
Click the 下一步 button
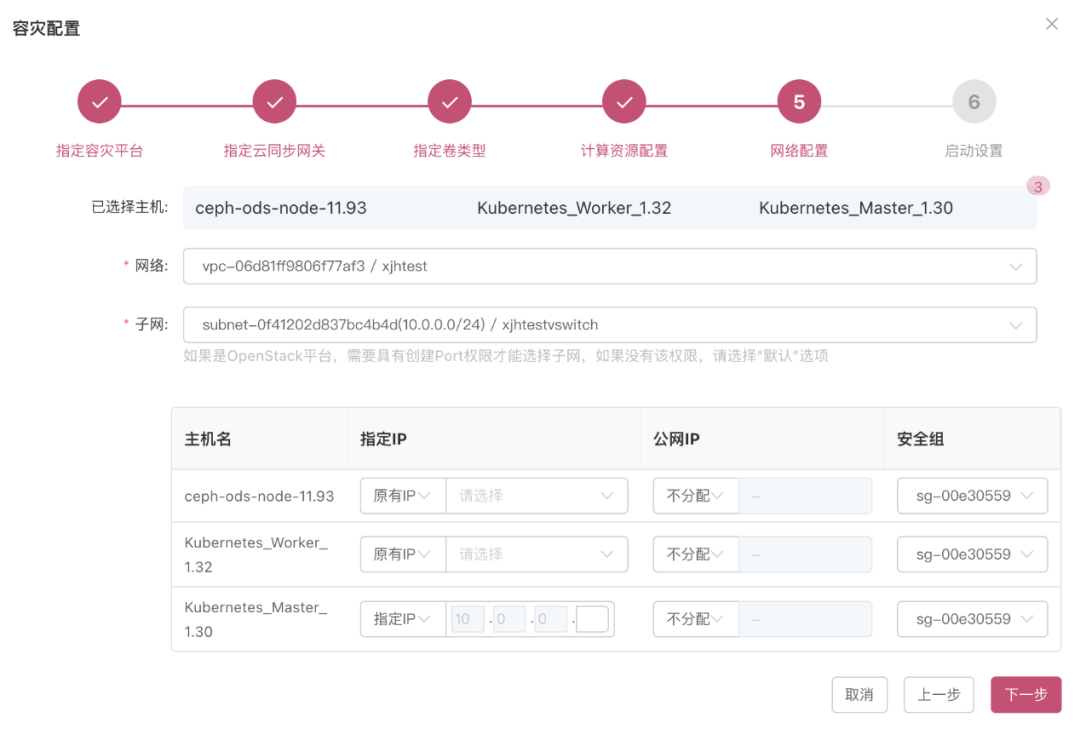(x=1026, y=695)
